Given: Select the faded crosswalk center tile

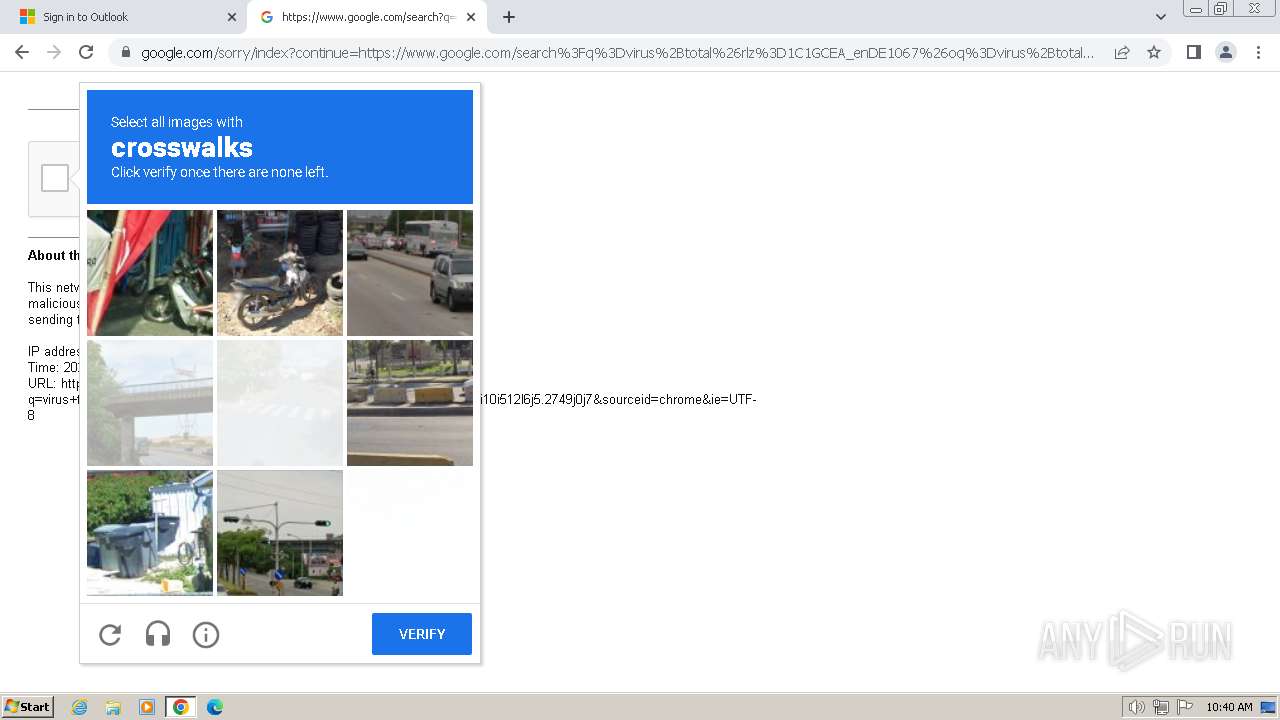Looking at the screenshot, I should (x=280, y=403).
